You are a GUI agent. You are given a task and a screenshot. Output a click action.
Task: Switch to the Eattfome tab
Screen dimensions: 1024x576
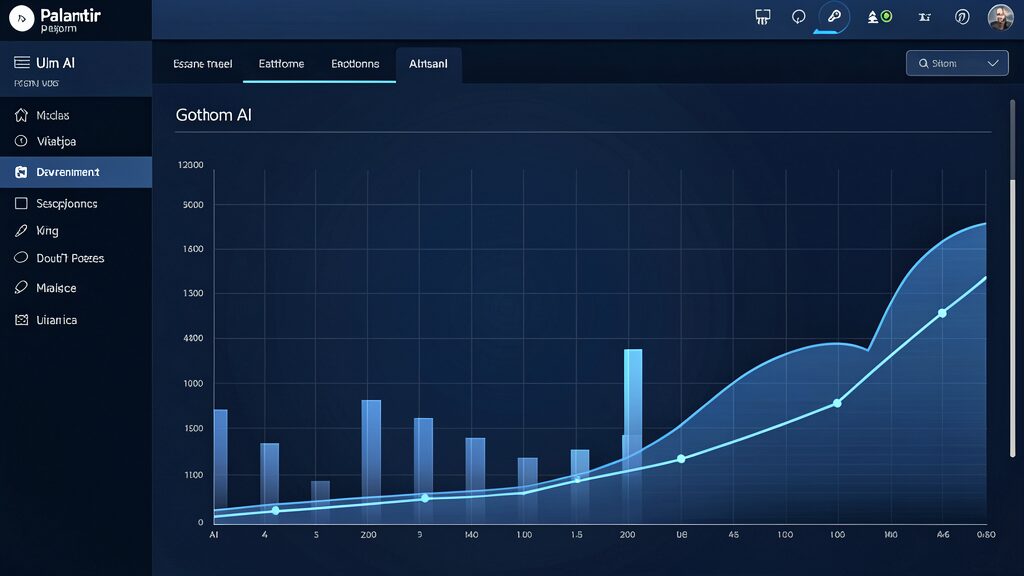pyautogui.click(x=281, y=63)
